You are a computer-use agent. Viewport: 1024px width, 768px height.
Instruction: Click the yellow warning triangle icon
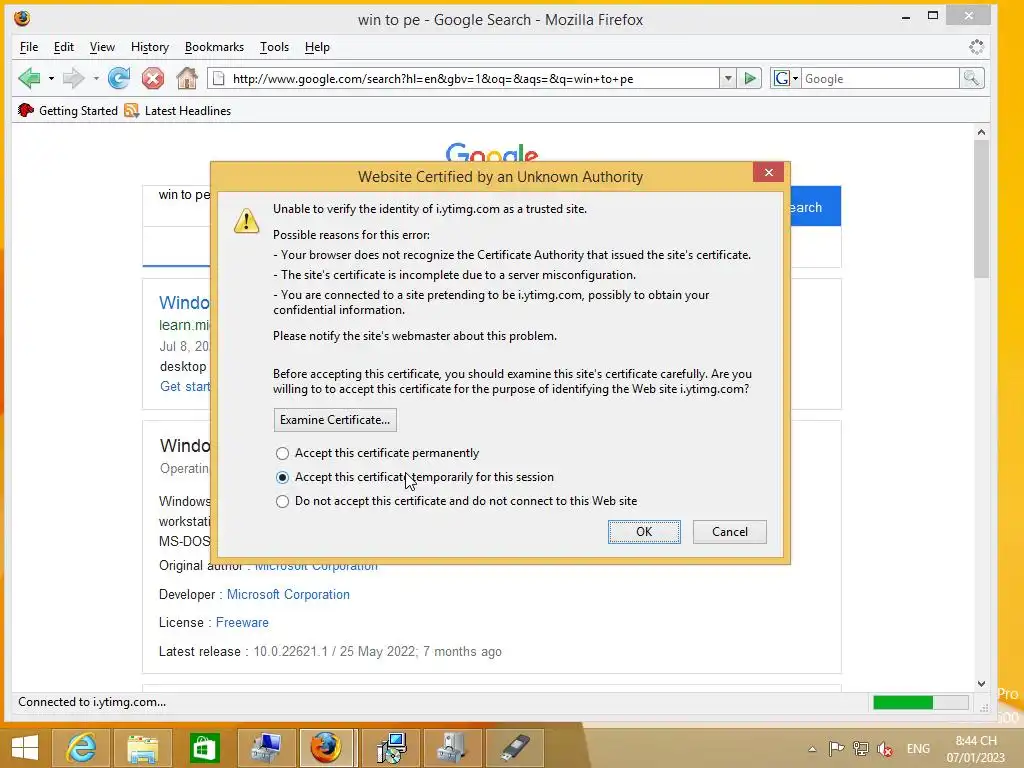coord(246,221)
